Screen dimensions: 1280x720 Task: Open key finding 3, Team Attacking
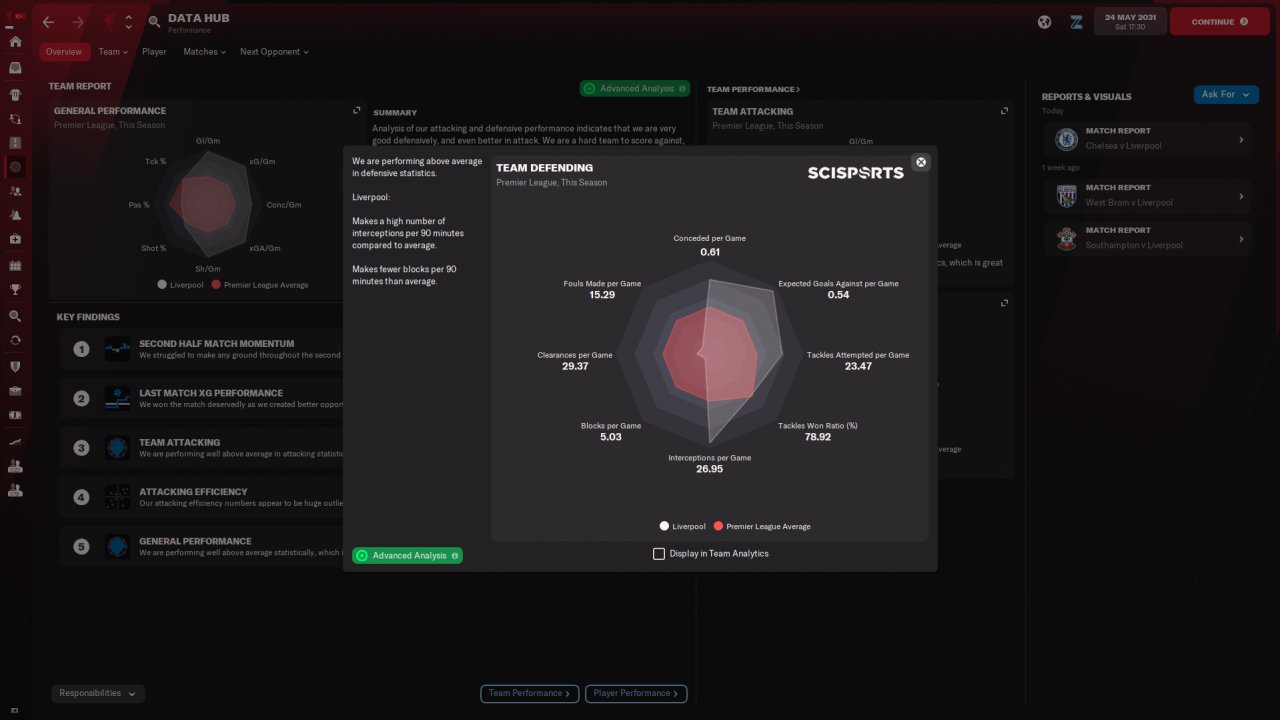click(200, 448)
